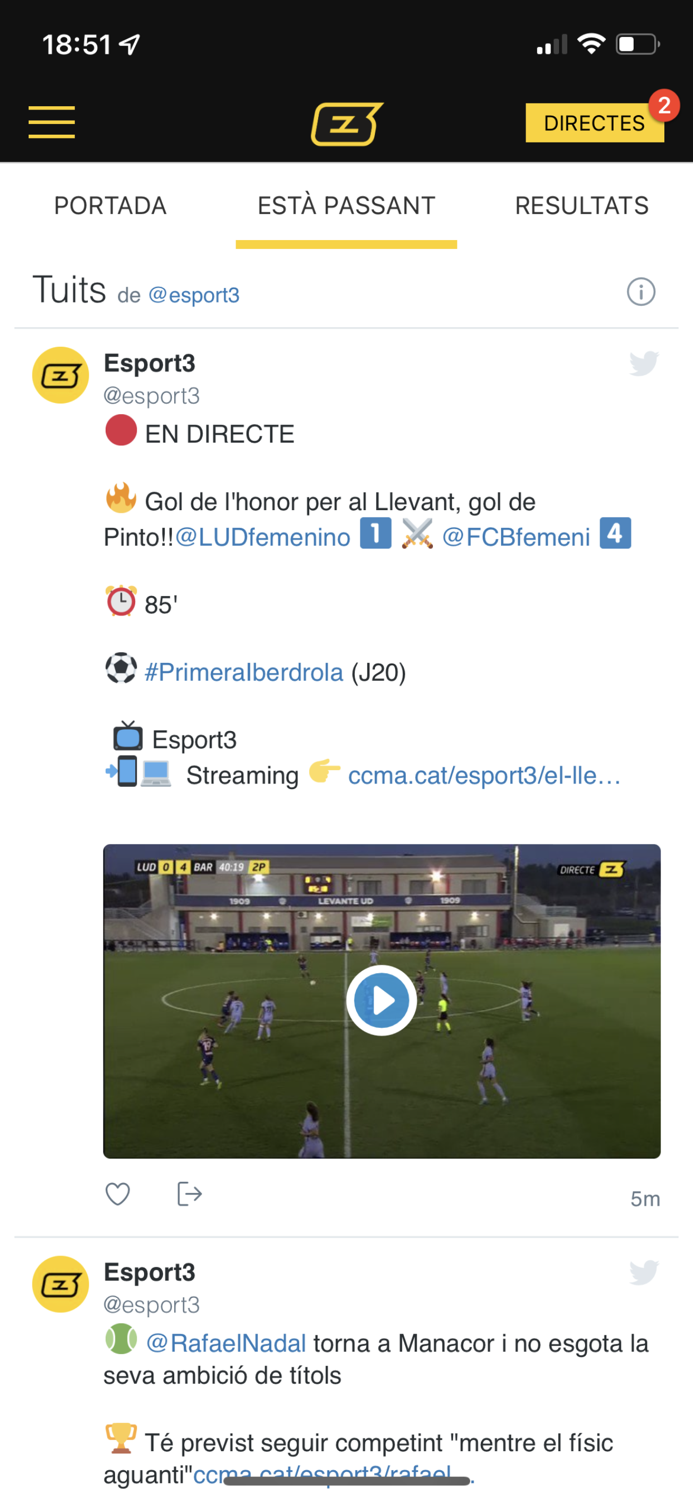
Task: Open the @FCBfemeni mention
Action: 516,538
